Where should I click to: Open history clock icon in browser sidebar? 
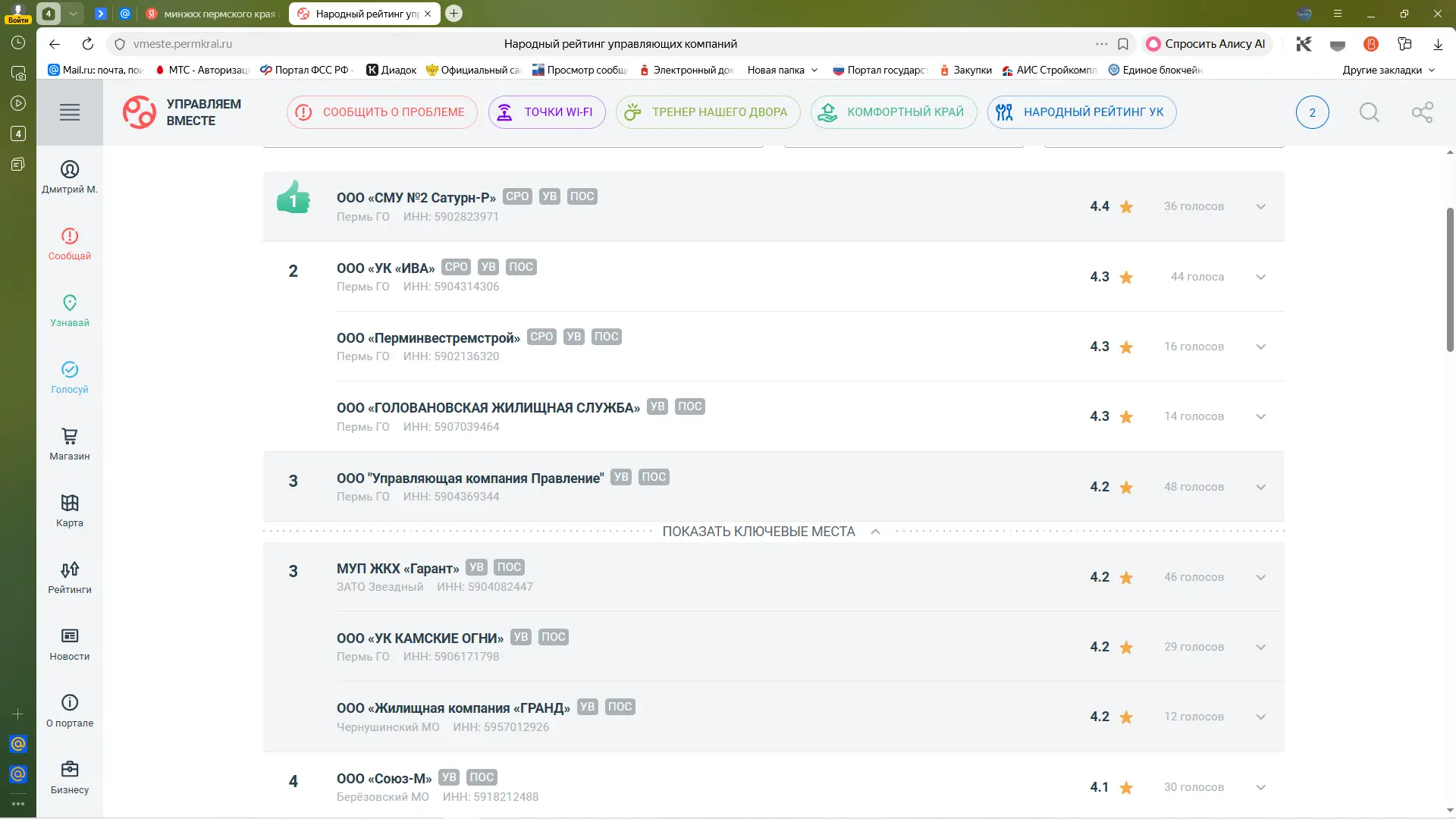click(x=18, y=42)
